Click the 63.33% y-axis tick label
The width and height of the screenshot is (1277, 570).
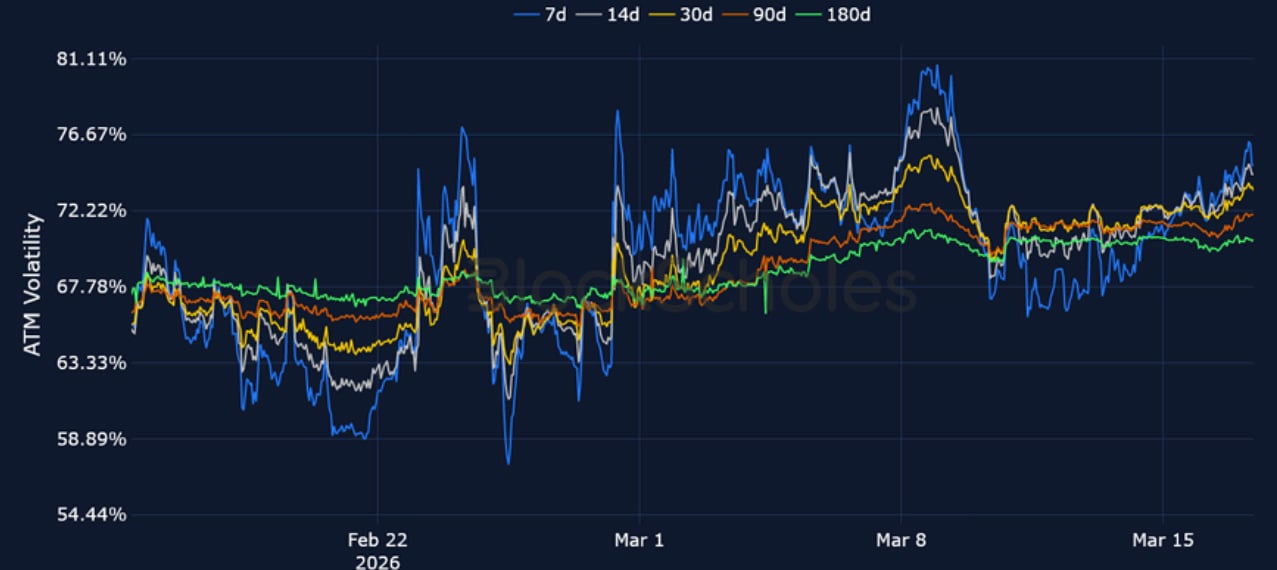pos(93,363)
